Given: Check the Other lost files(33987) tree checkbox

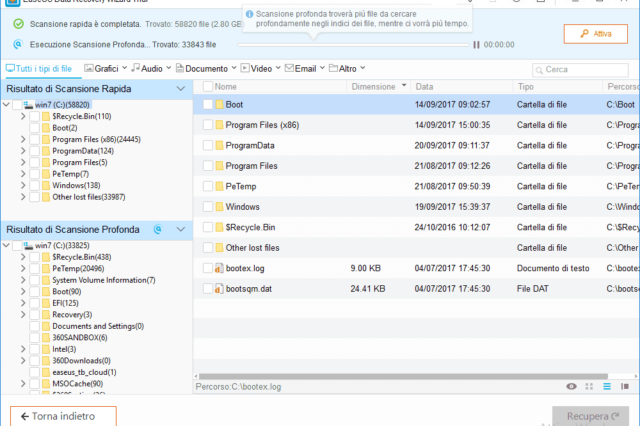Looking at the screenshot, I should click(x=35, y=197).
